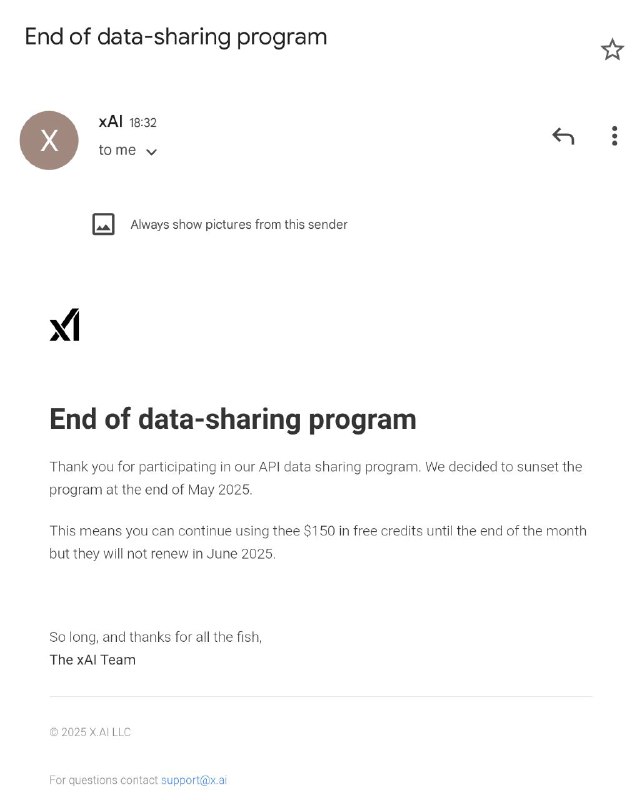Star this email from xAI
642x800 pixels.
pos(612,50)
